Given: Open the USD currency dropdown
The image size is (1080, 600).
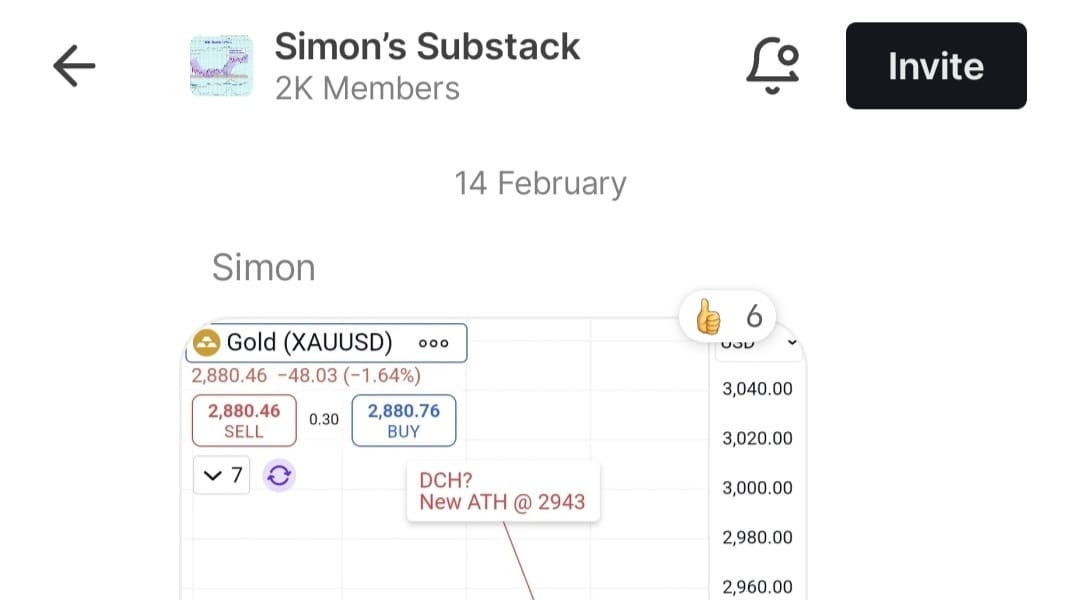Looking at the screenshot, I should point(757,343).
